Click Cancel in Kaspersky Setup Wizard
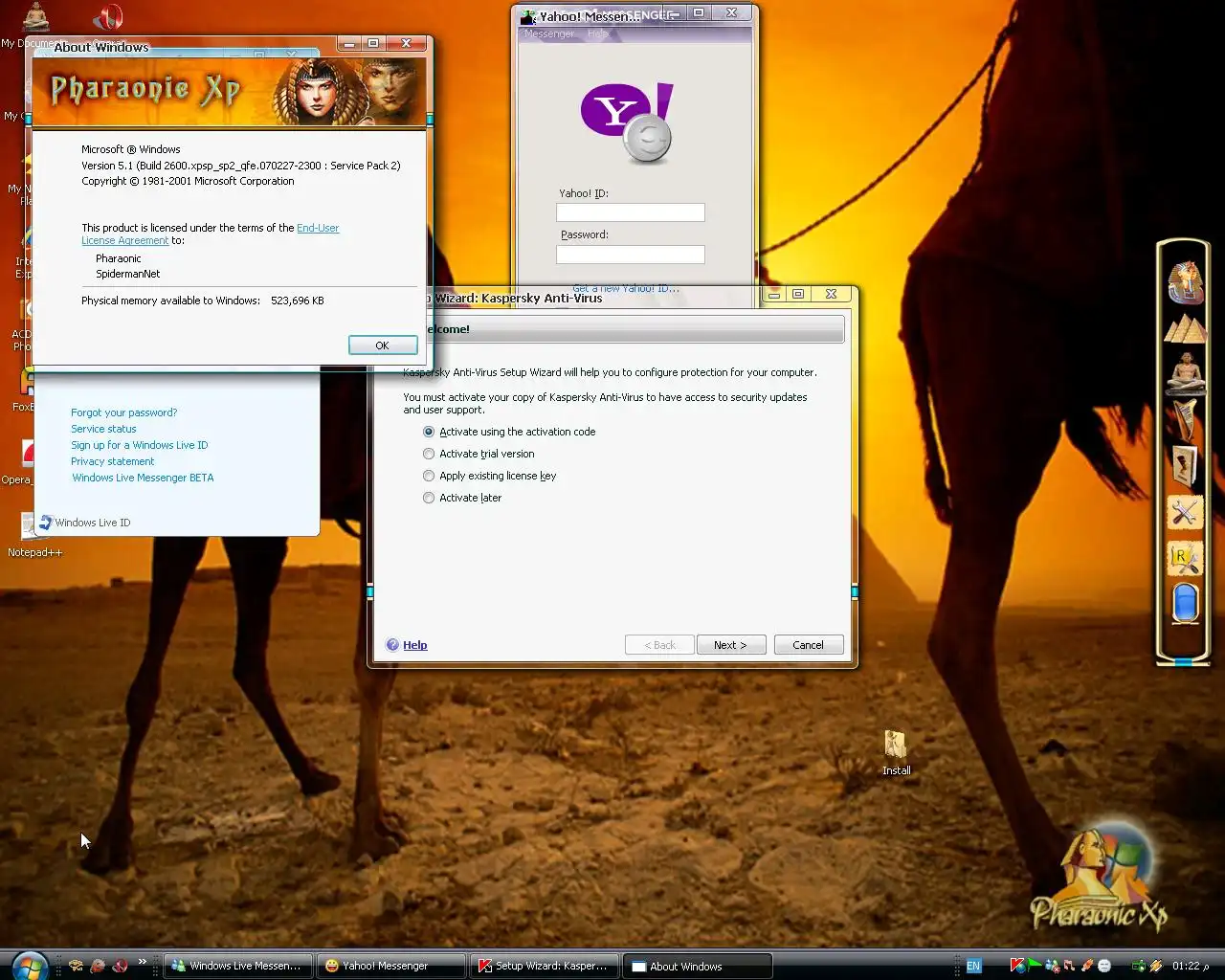The height and width of the screenshot is (980, 1225). pos(809,645)
